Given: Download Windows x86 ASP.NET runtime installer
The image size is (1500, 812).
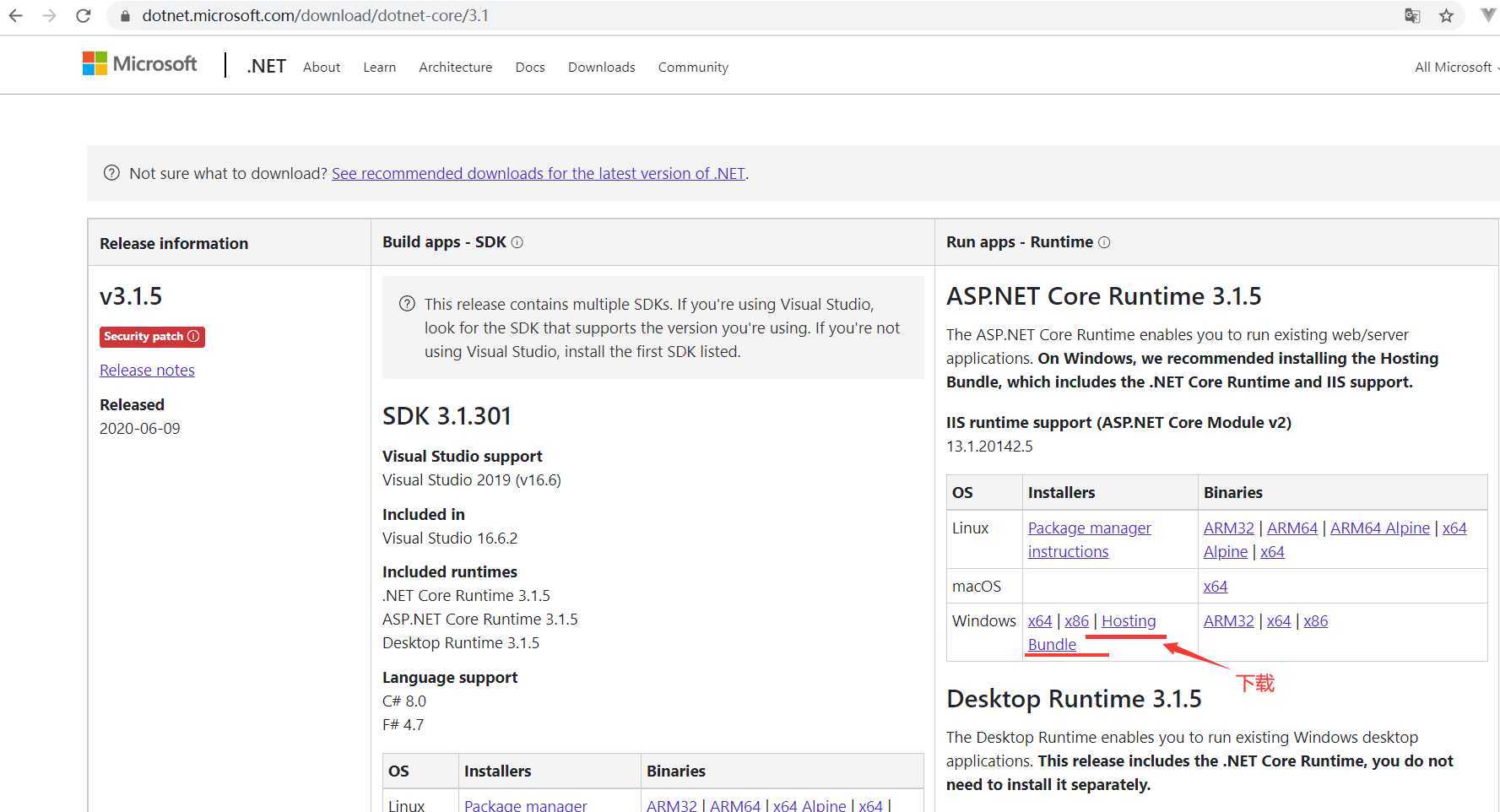Looking at the screenshot, I should (x=1076, y=620).
